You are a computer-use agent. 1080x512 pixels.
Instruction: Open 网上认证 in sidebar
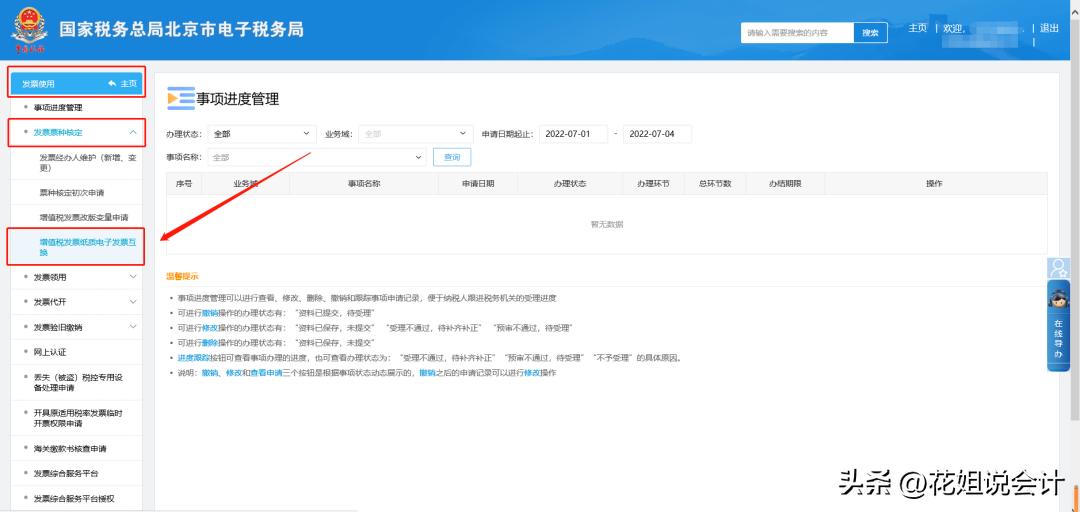(x=50, y=352)
